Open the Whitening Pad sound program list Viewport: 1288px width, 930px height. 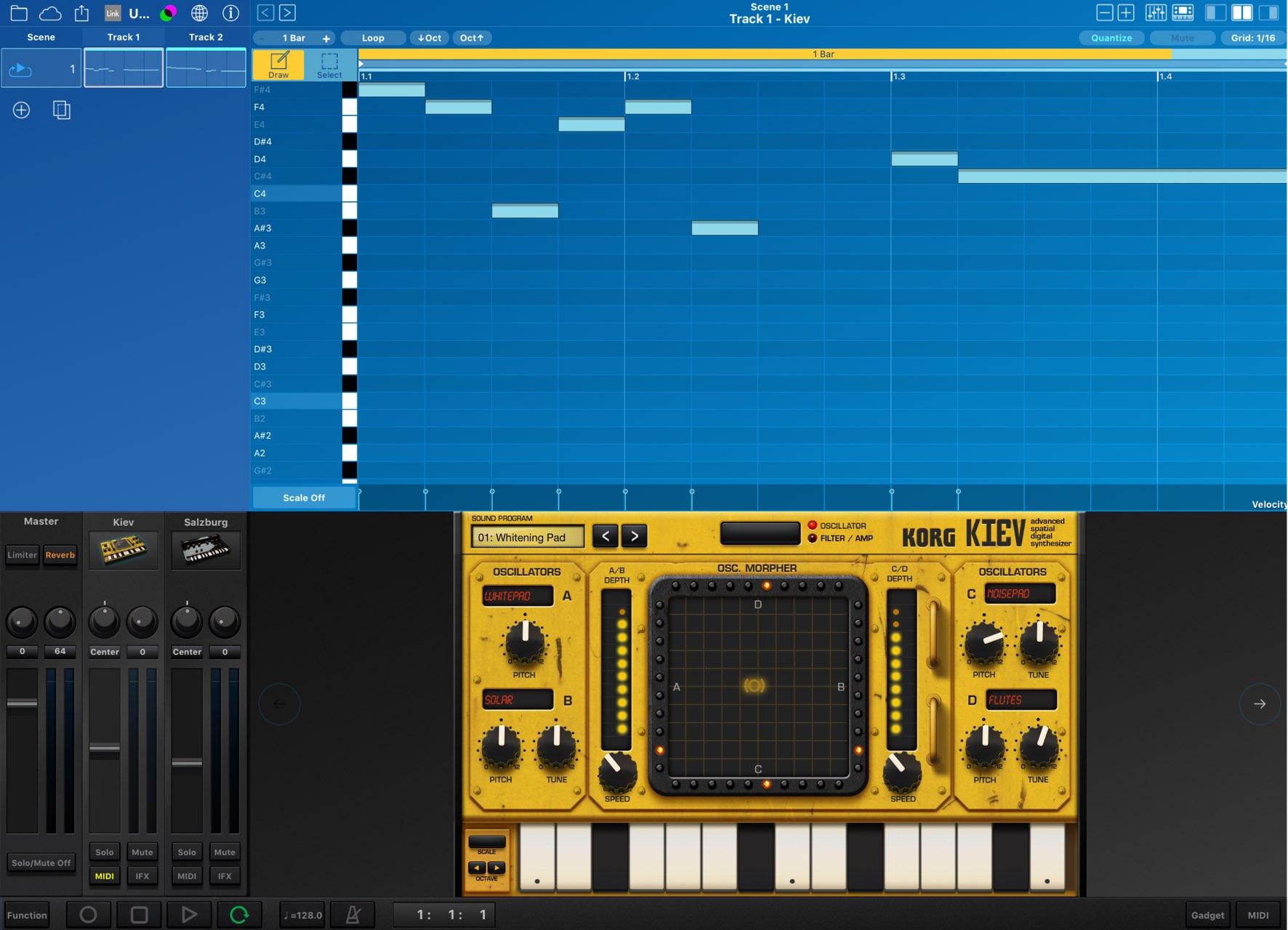point(528,538)
